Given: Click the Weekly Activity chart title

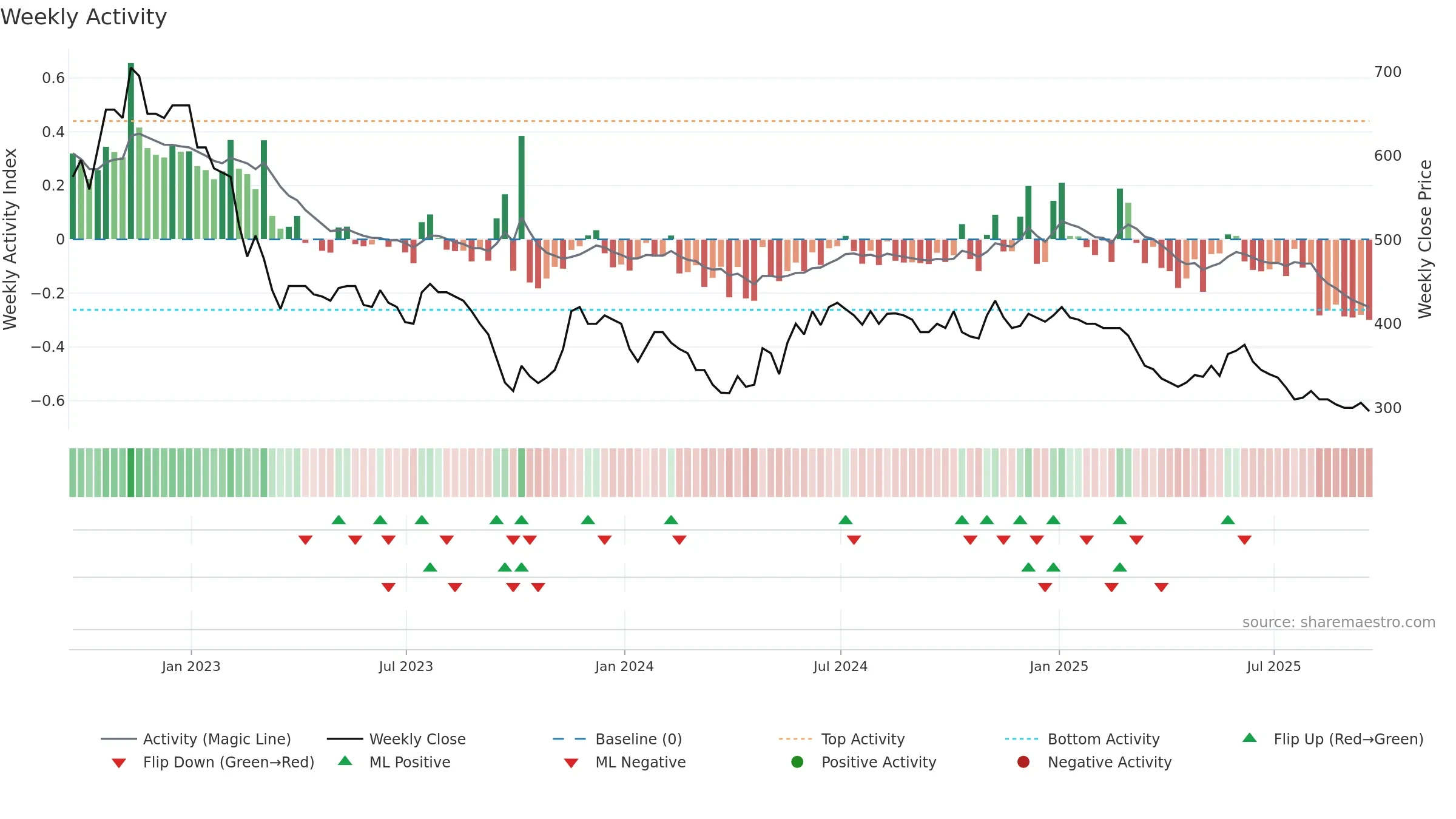Looking at the screenshot, I should (x=84, y=17).
